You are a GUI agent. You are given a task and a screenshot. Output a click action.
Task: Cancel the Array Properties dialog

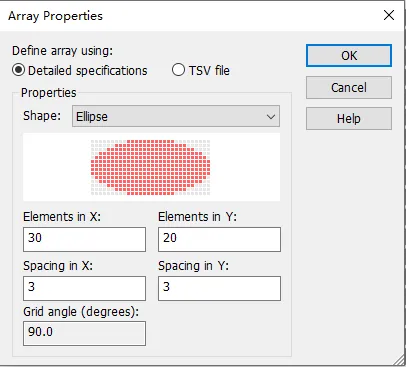pyautogui.click(x=349, y=87)
